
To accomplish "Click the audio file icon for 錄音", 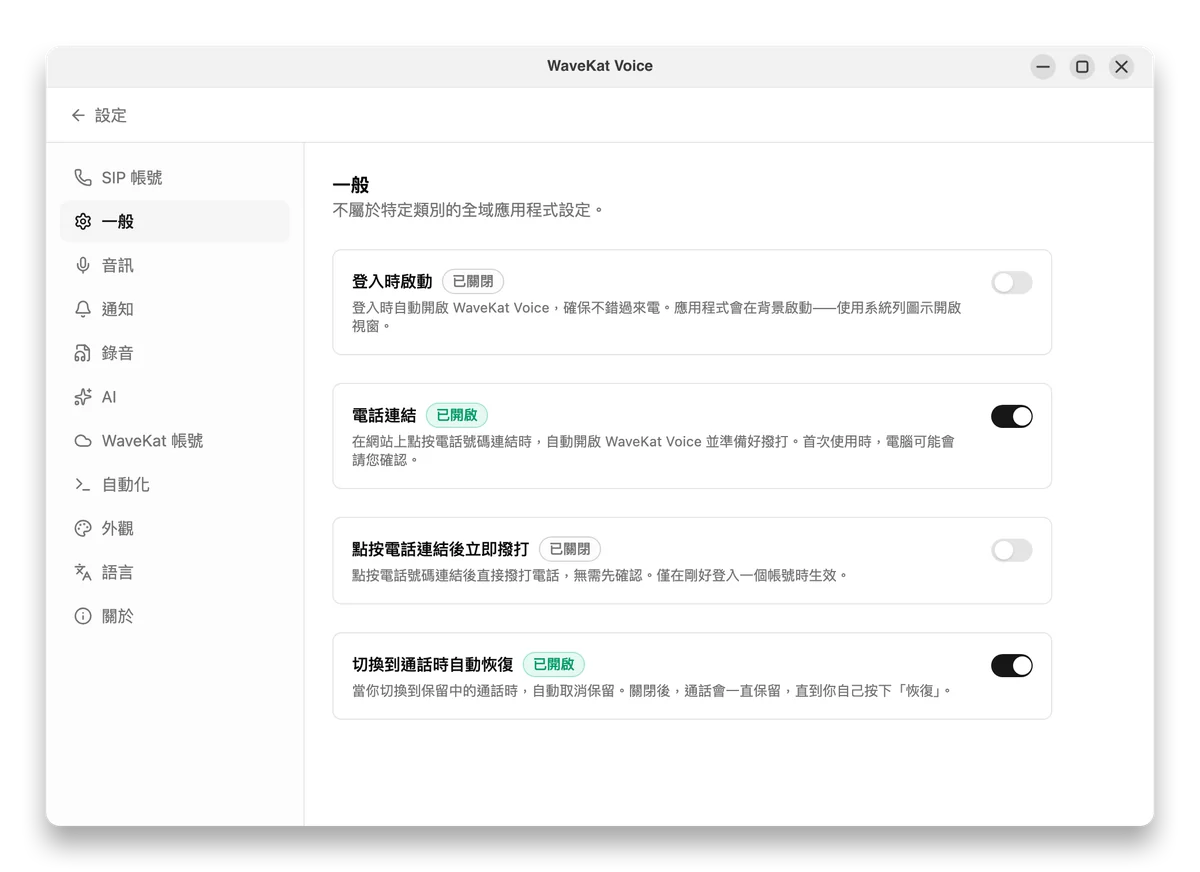I will click(x=83, y=354).
